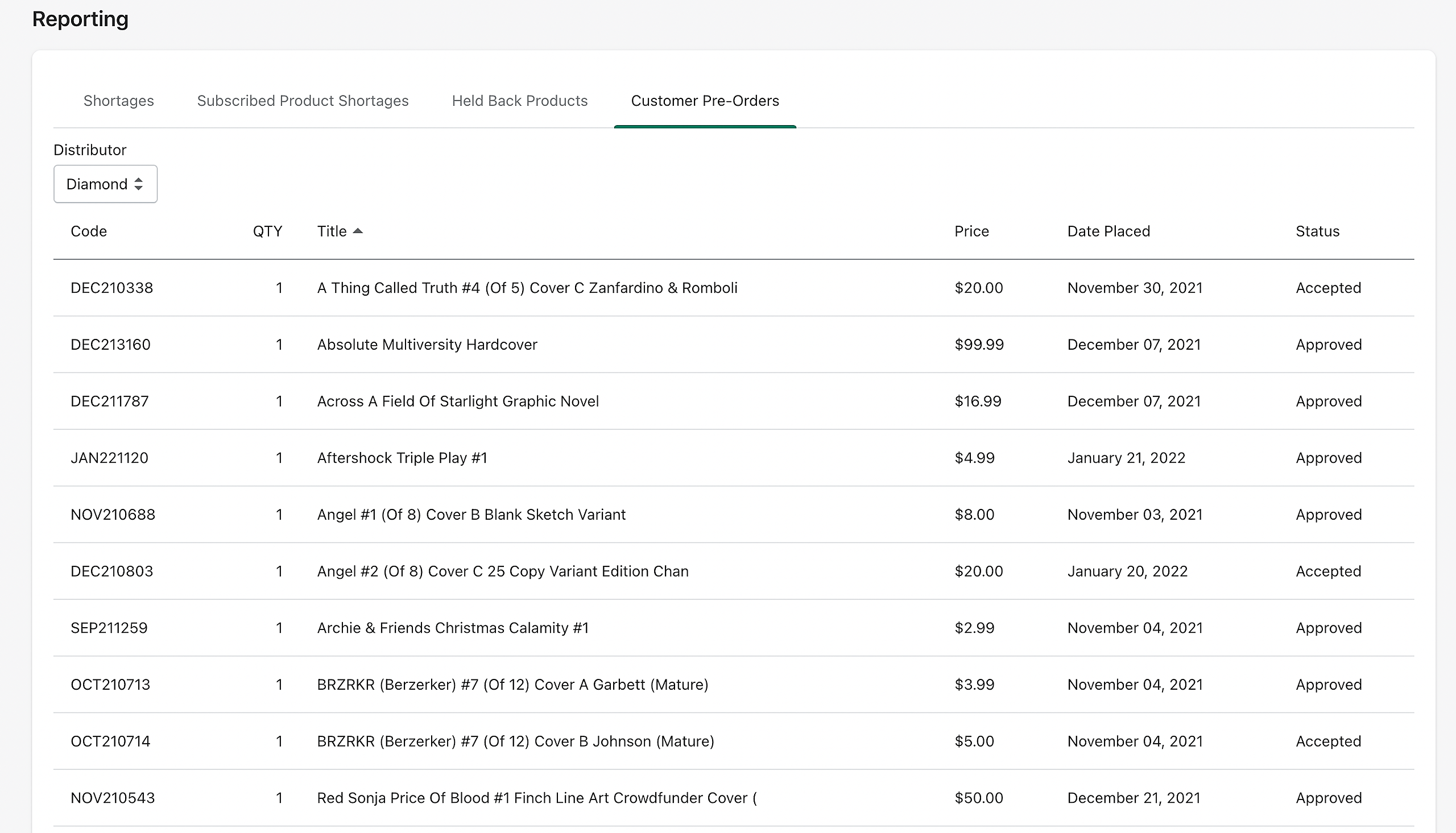Click the Red Sonja Price Of Blood row
Screen dimensions: 1456x833
(x=536, y=798)
